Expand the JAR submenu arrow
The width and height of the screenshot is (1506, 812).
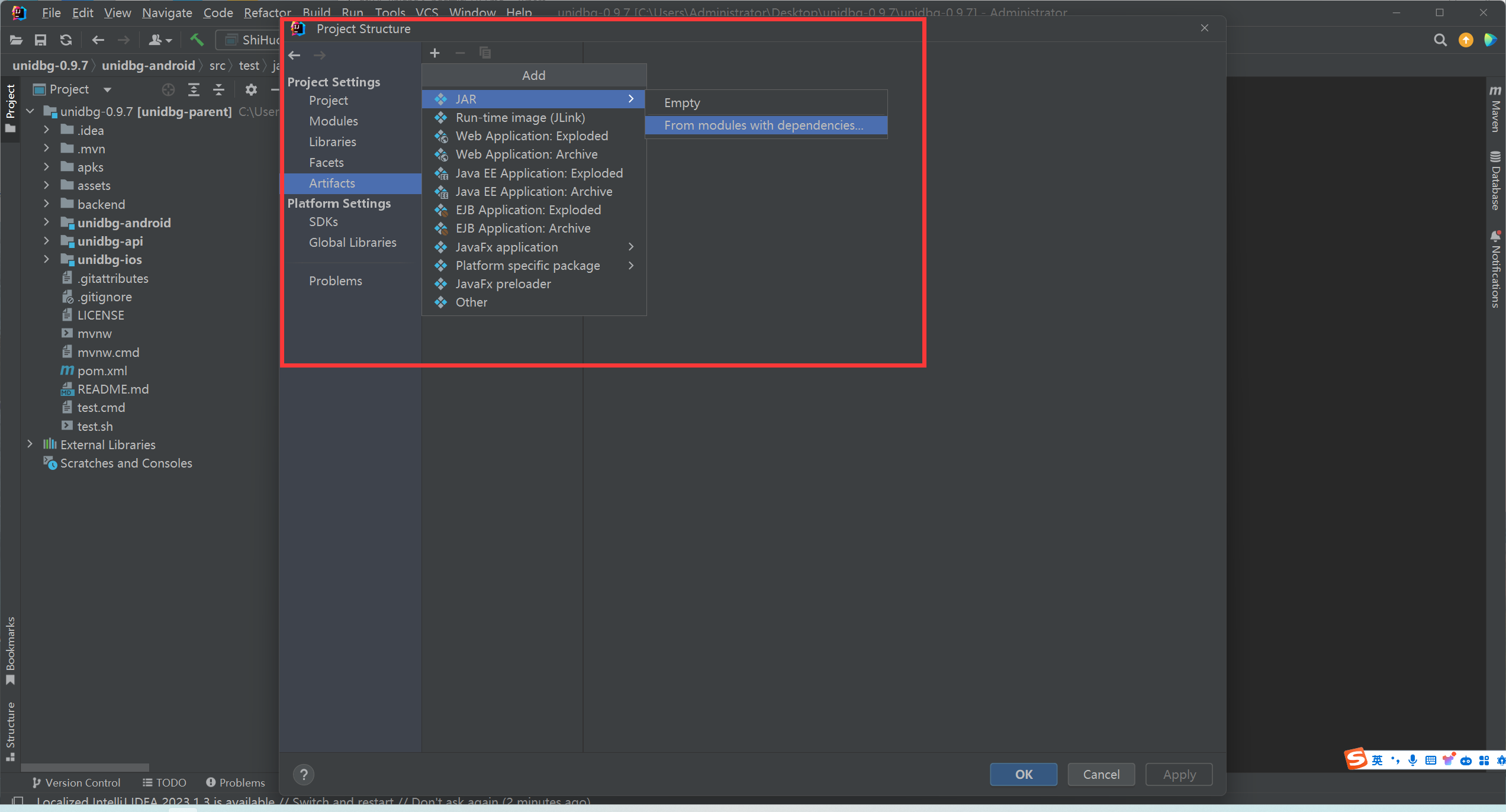click(632, 99)
